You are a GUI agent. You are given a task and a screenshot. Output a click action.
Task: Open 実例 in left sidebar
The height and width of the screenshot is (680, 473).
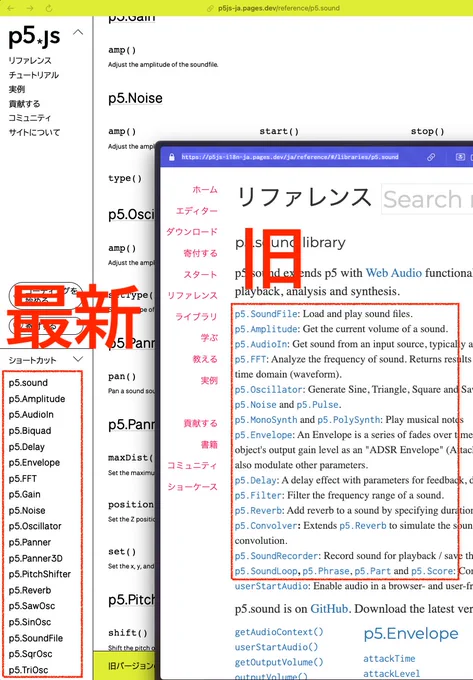(17, 89)
